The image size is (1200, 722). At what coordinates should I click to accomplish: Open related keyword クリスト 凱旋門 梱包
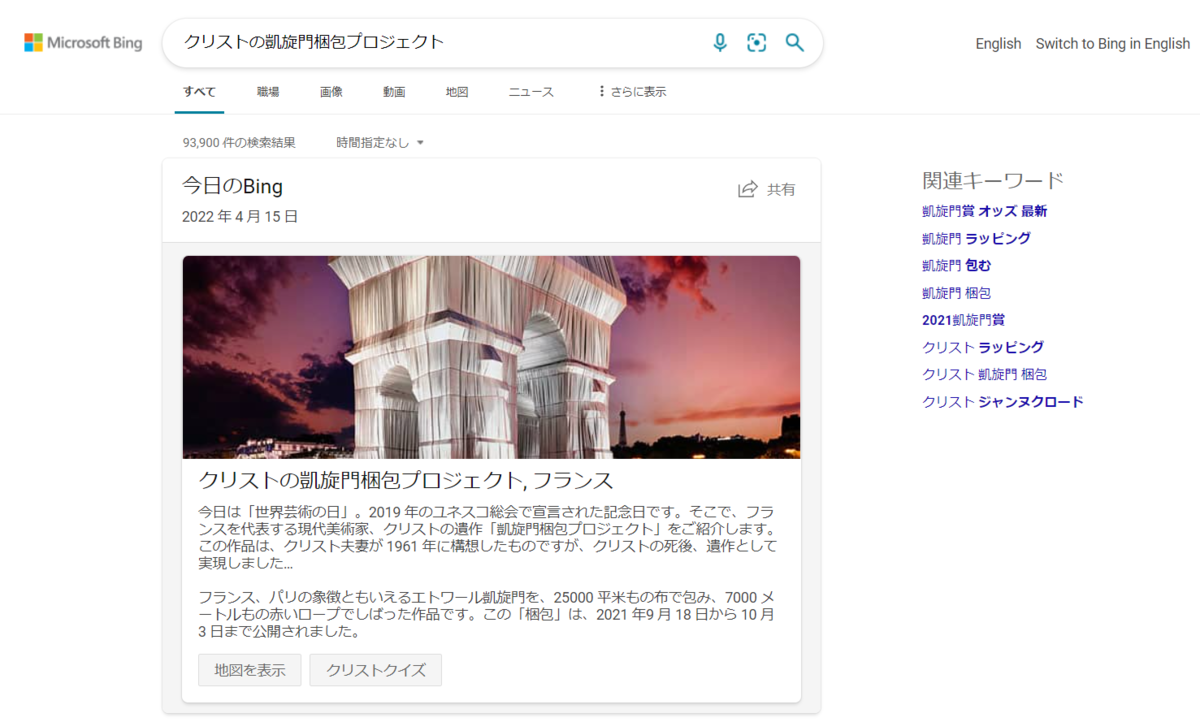(985, 374)
